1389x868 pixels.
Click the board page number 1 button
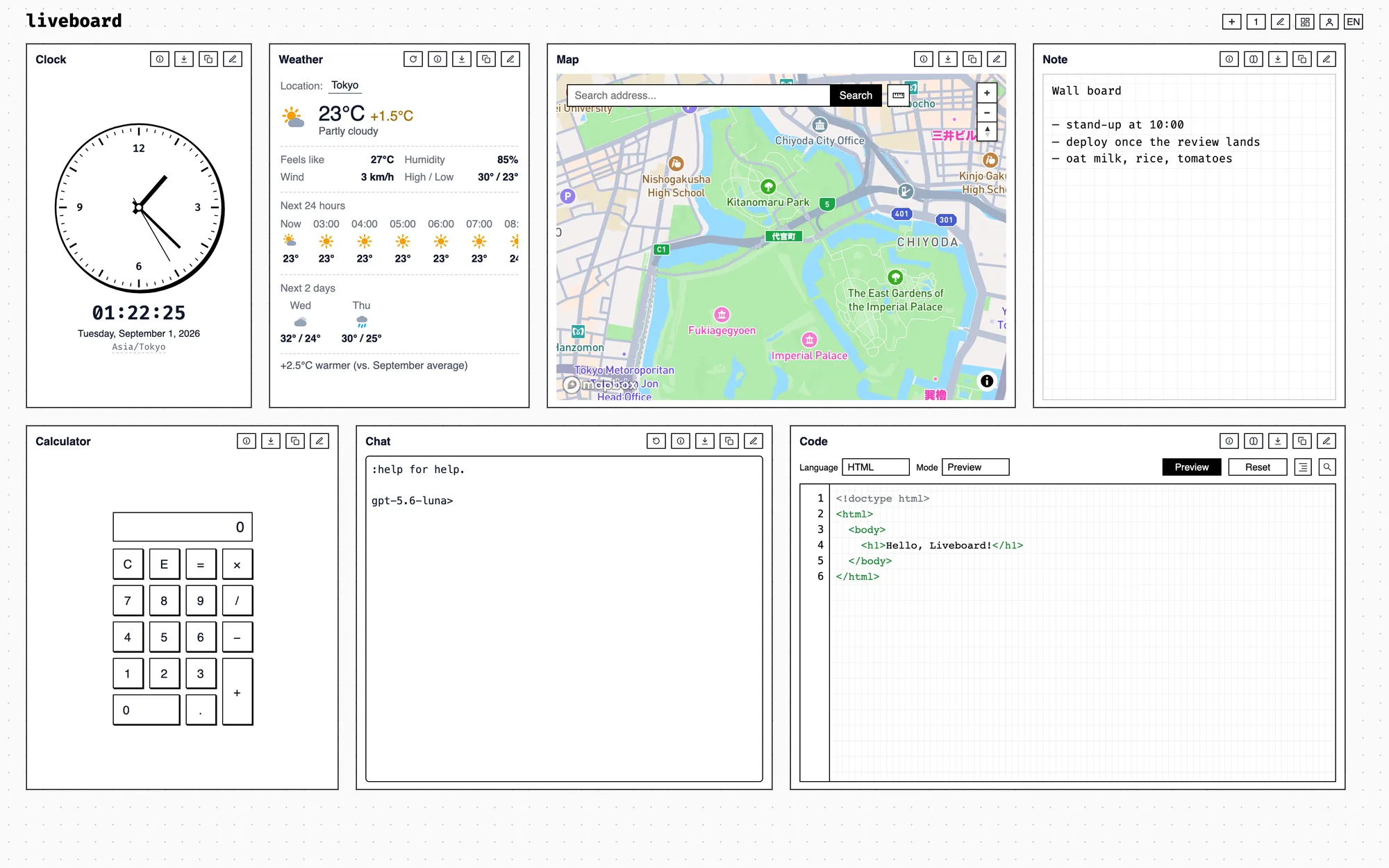tap(1256, 22)
